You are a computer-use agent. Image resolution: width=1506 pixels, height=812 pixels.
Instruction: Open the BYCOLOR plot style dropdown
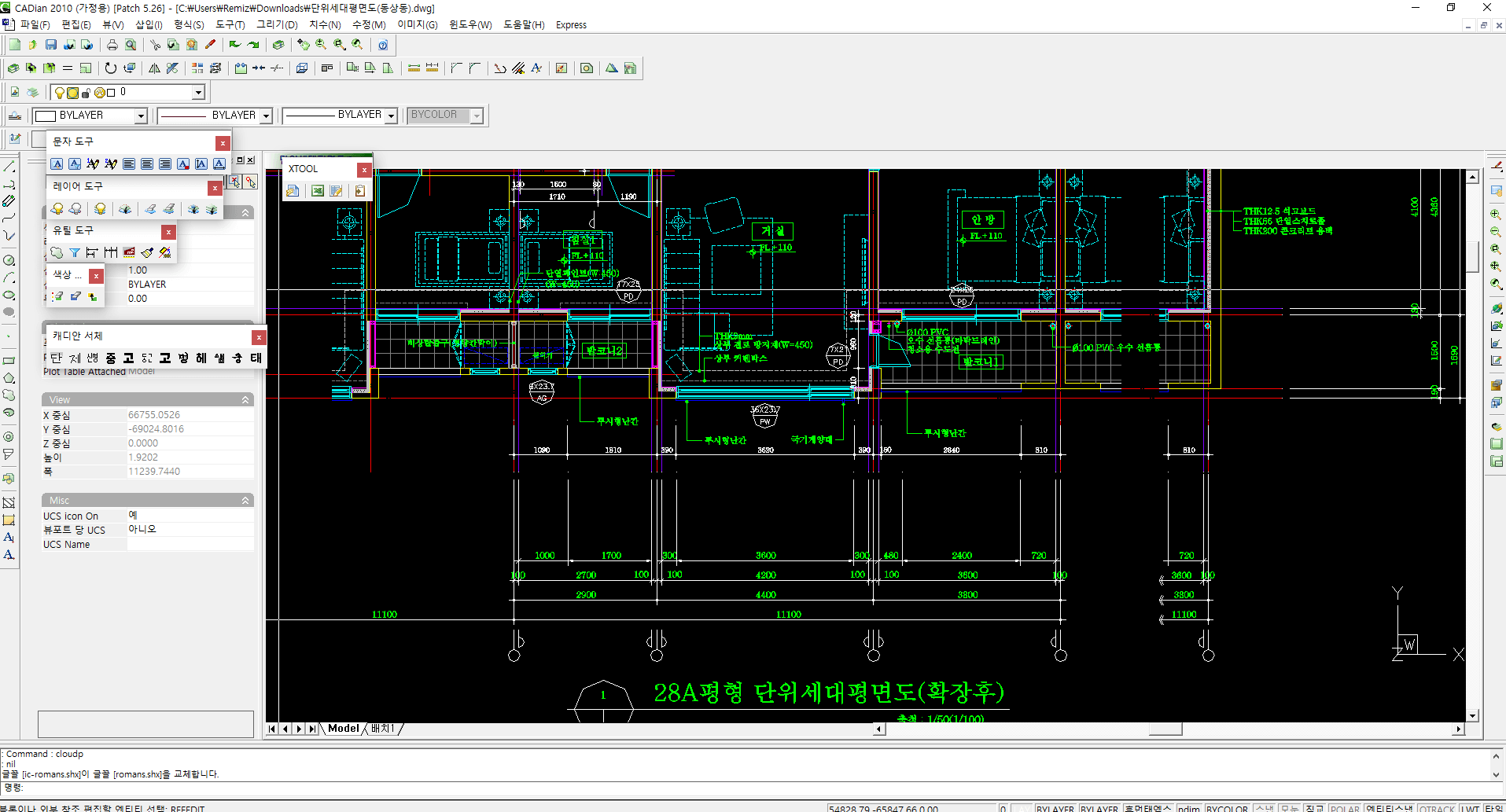(x=477, y=116)
